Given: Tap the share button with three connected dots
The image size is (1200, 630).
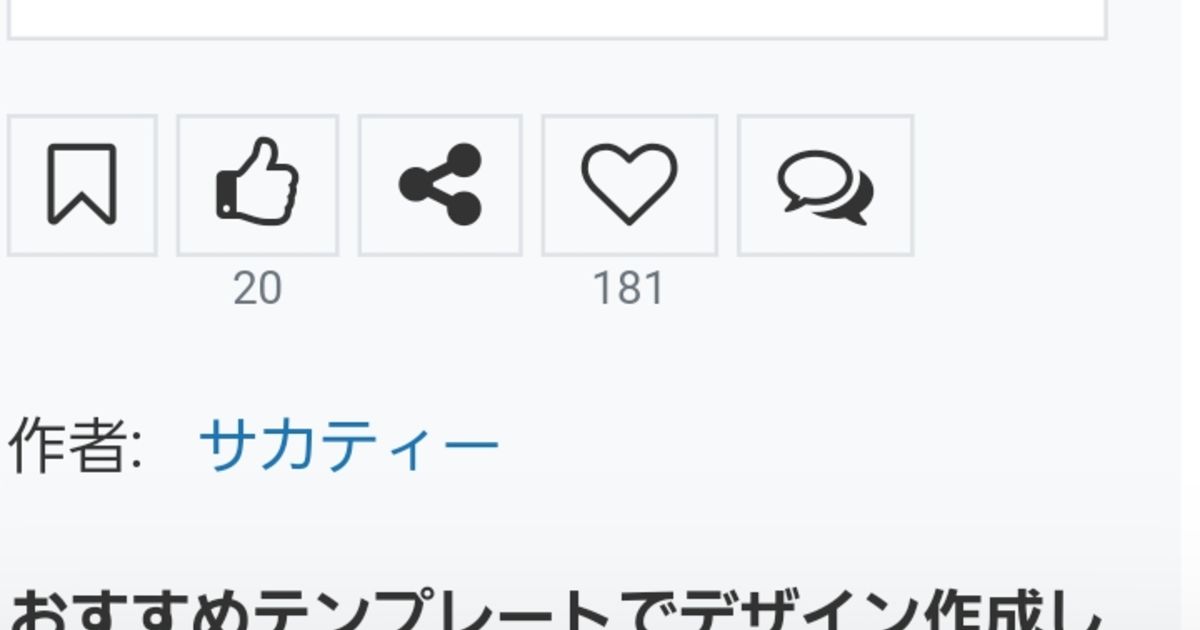Looking at the screenshot, I should tap(440, 185).
